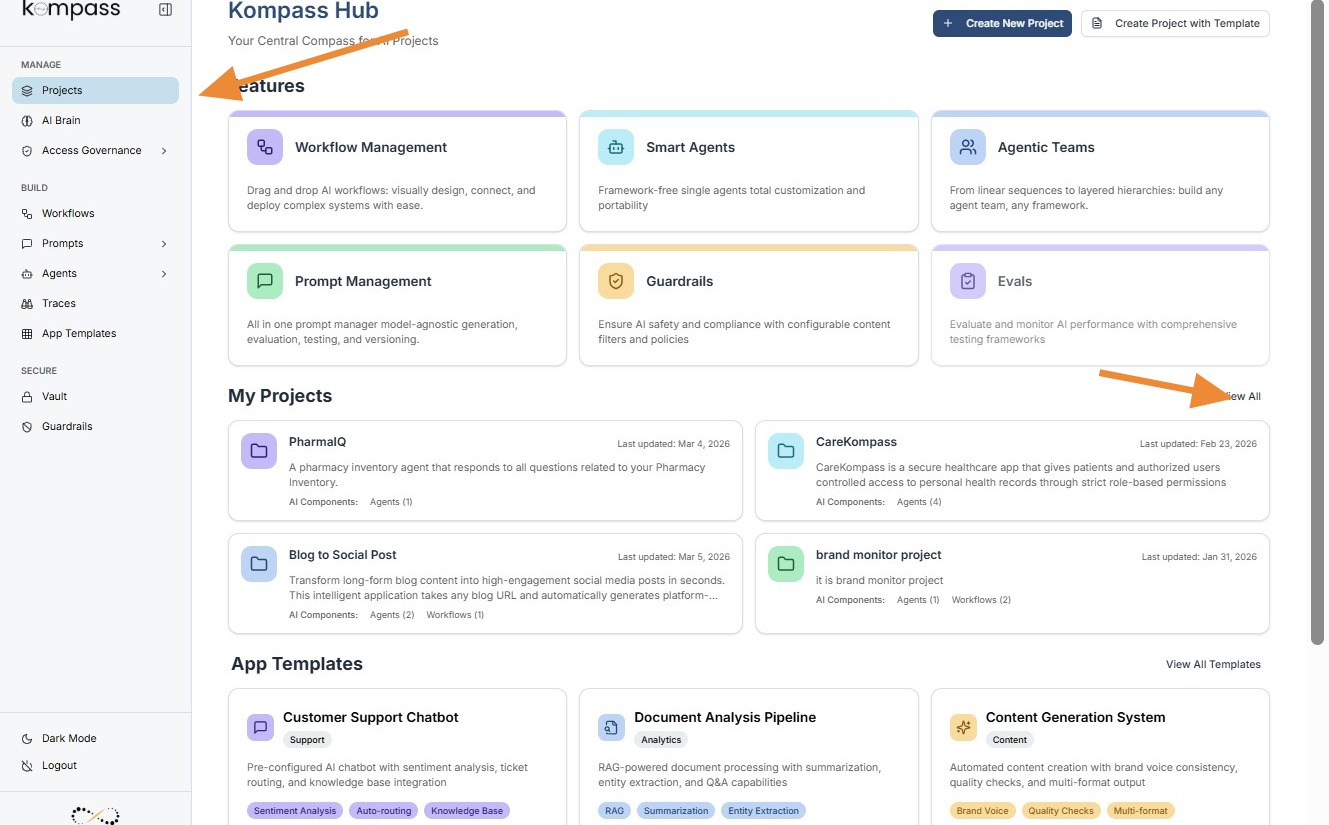Collapse the sidebar panel icon

165,10
